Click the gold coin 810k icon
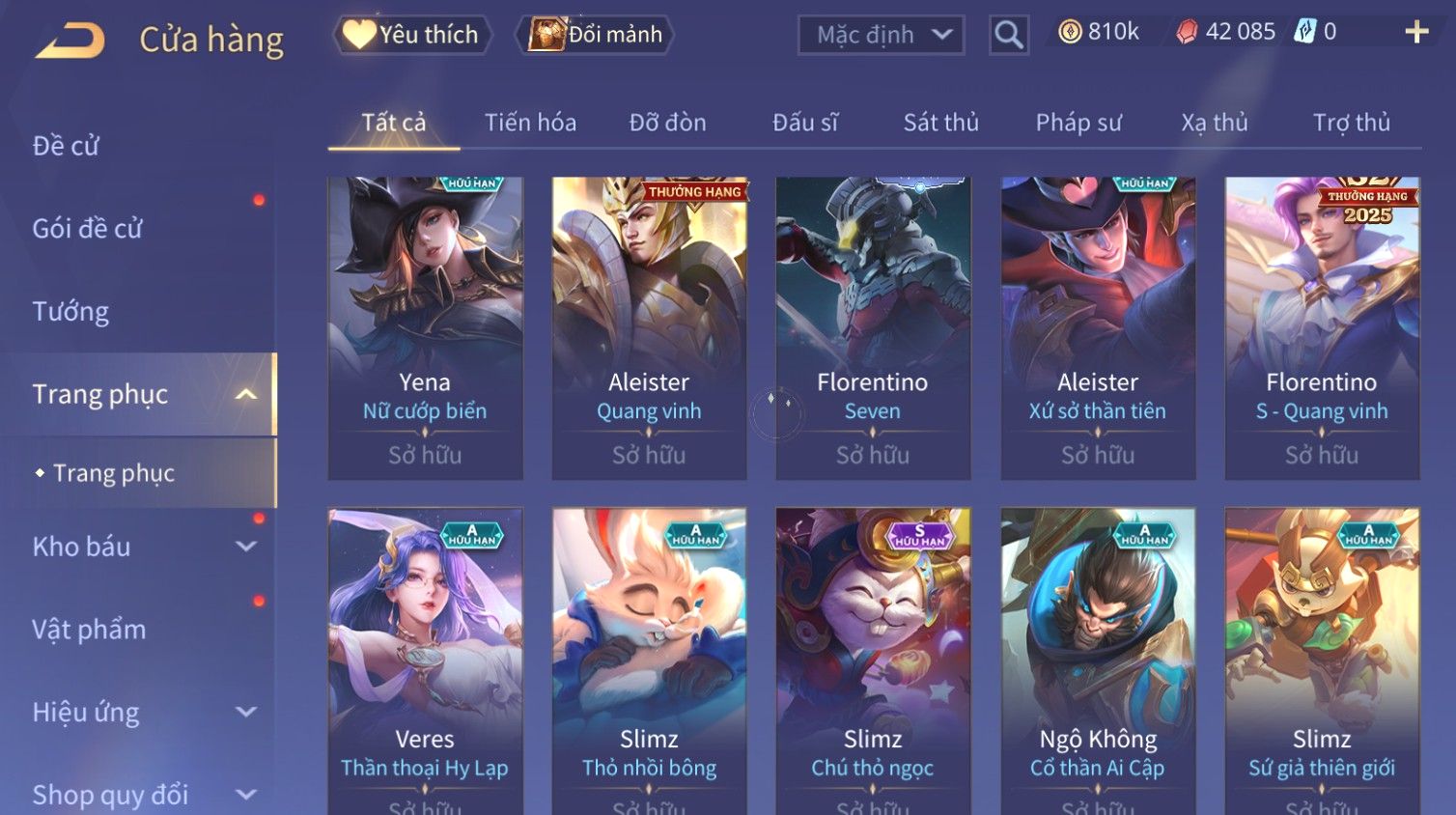The height and width of the screenshot is (815, 1456). click(1070, 32)
